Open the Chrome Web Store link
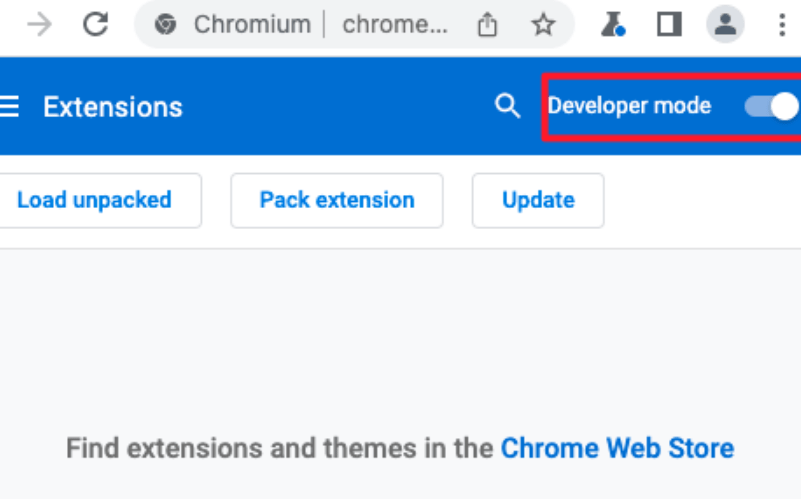The height and width of the screenshot is (499, 801). (617, 448)
